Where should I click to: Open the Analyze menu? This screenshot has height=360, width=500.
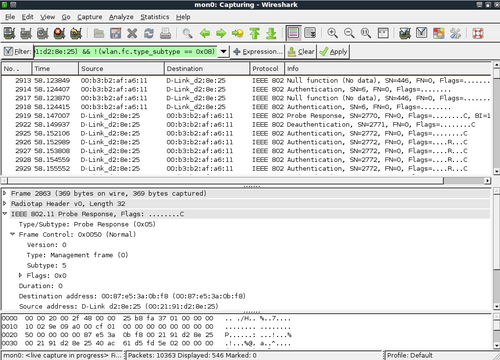point(121,17)
